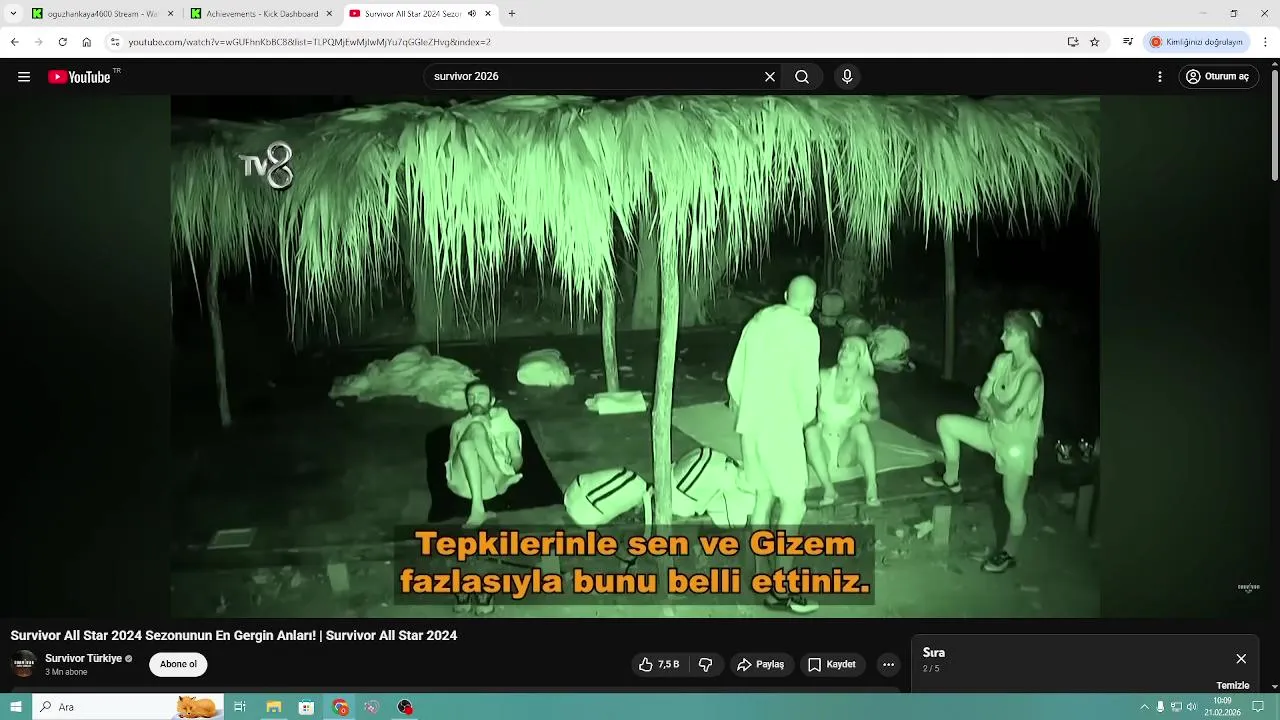Click the tv8 watermark logo in video
Image resolution: width=1280 pixels, height=720 pixels.
[x=268, y=165]
